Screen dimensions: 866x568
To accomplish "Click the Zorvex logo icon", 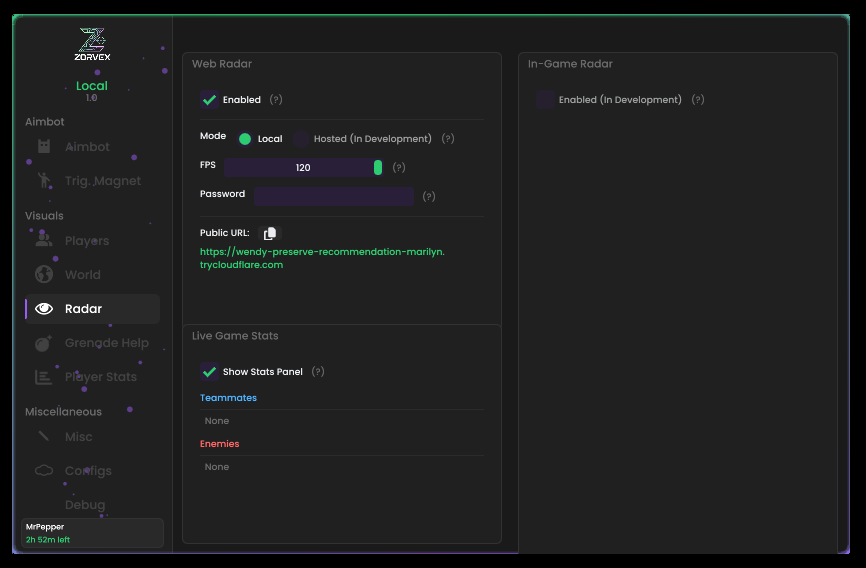I will point(92,41).
